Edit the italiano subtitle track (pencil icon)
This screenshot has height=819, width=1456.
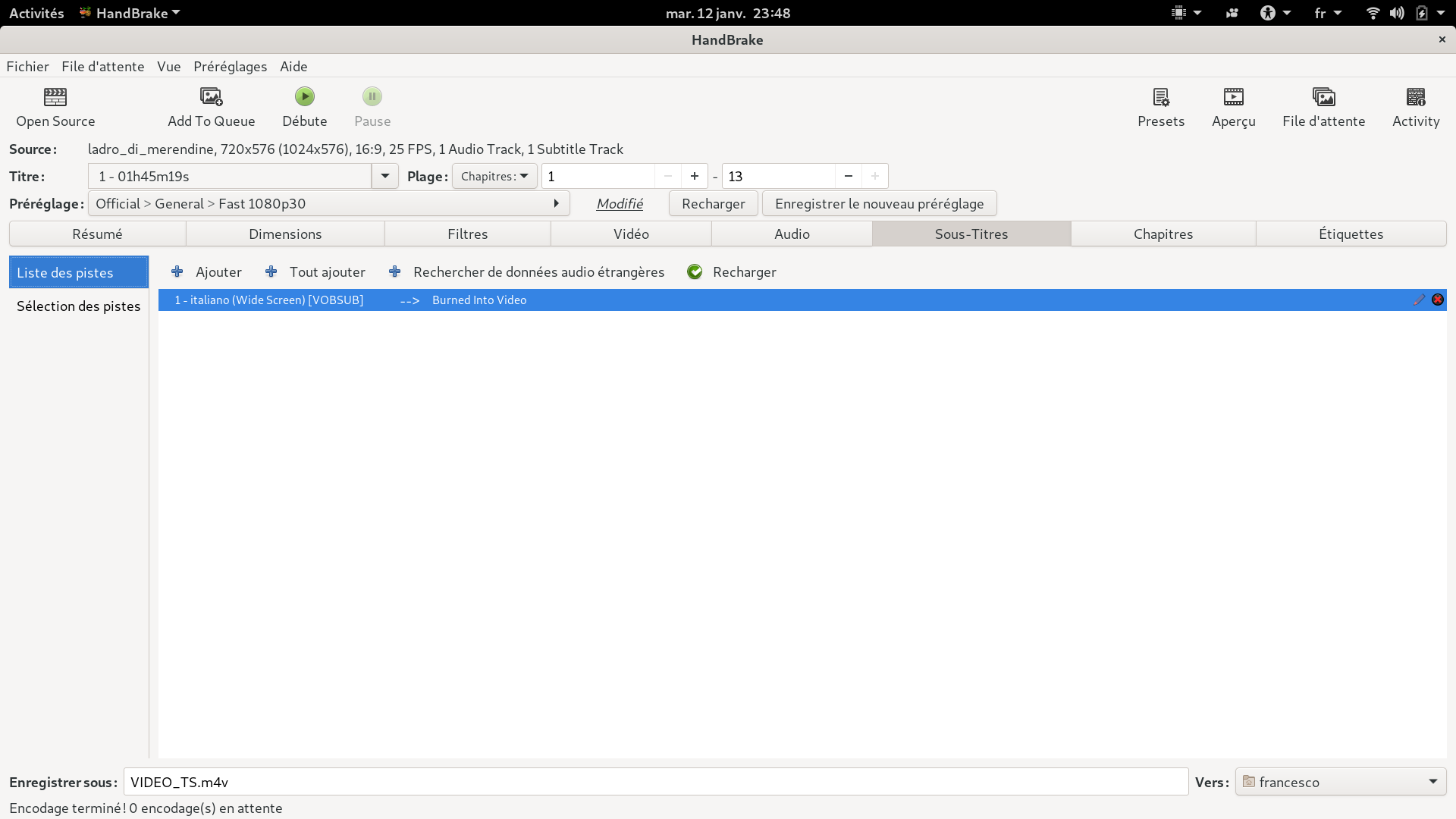(x=1419, y=300)
